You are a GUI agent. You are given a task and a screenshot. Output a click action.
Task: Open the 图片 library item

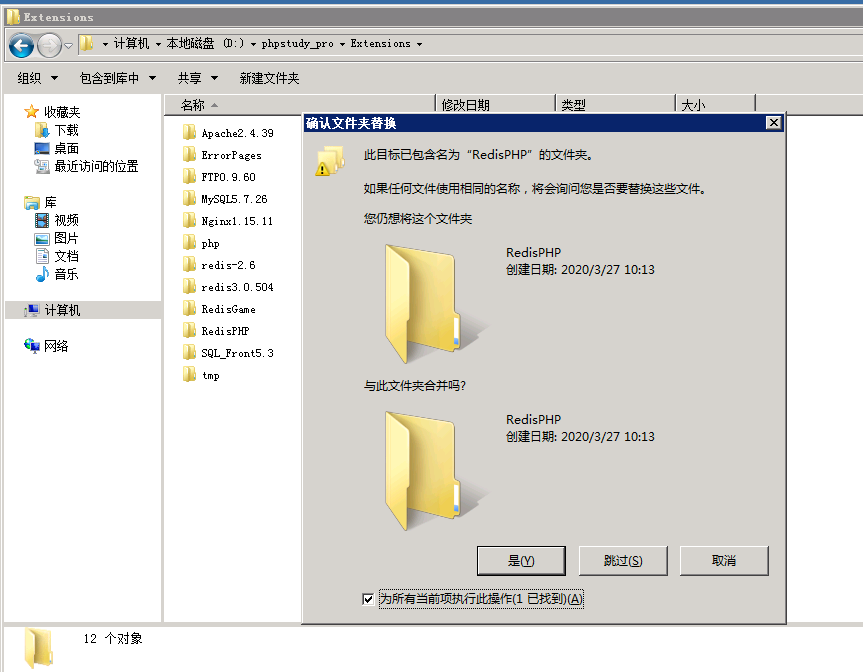[66, 238]
